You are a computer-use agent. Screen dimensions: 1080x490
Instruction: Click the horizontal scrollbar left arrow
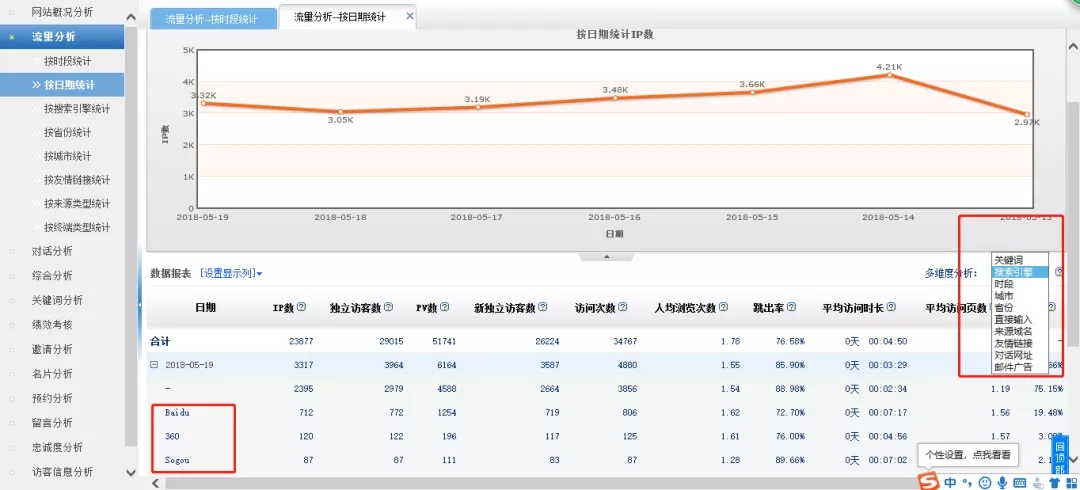coord(156,483)
